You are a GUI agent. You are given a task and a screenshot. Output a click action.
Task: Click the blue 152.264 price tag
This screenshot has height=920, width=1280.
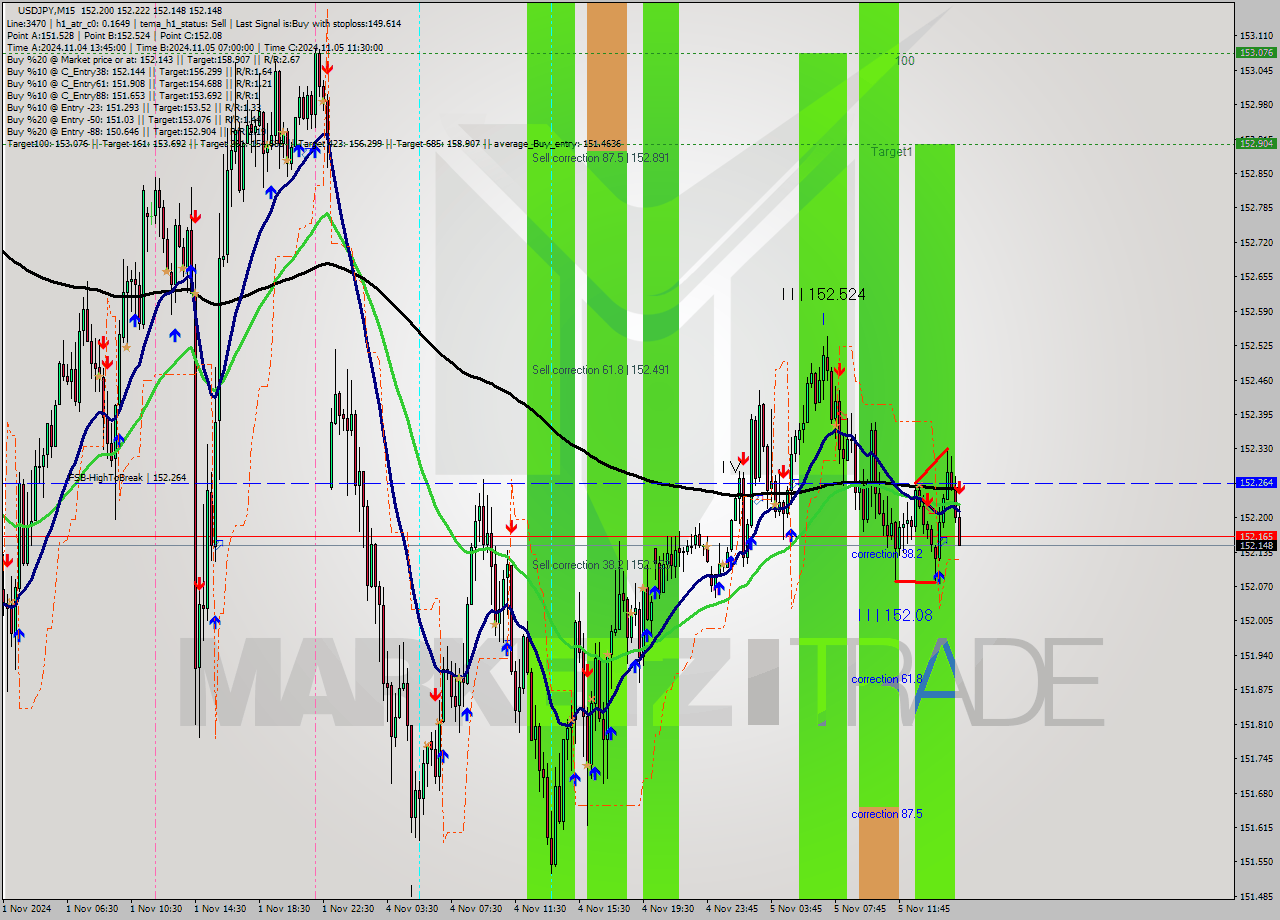(x=1256, y=482)
